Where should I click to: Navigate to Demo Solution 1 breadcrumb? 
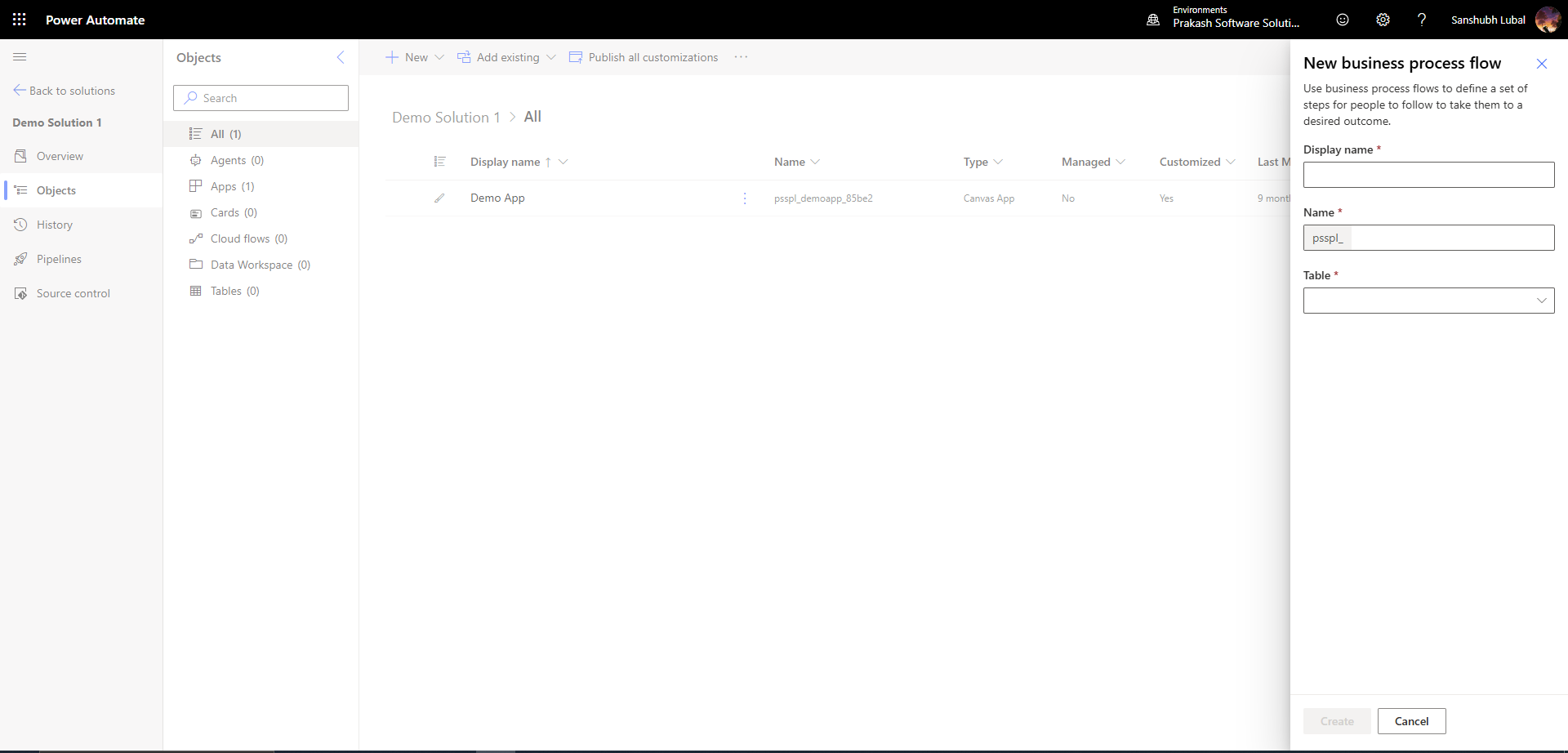tap(445, 117)
